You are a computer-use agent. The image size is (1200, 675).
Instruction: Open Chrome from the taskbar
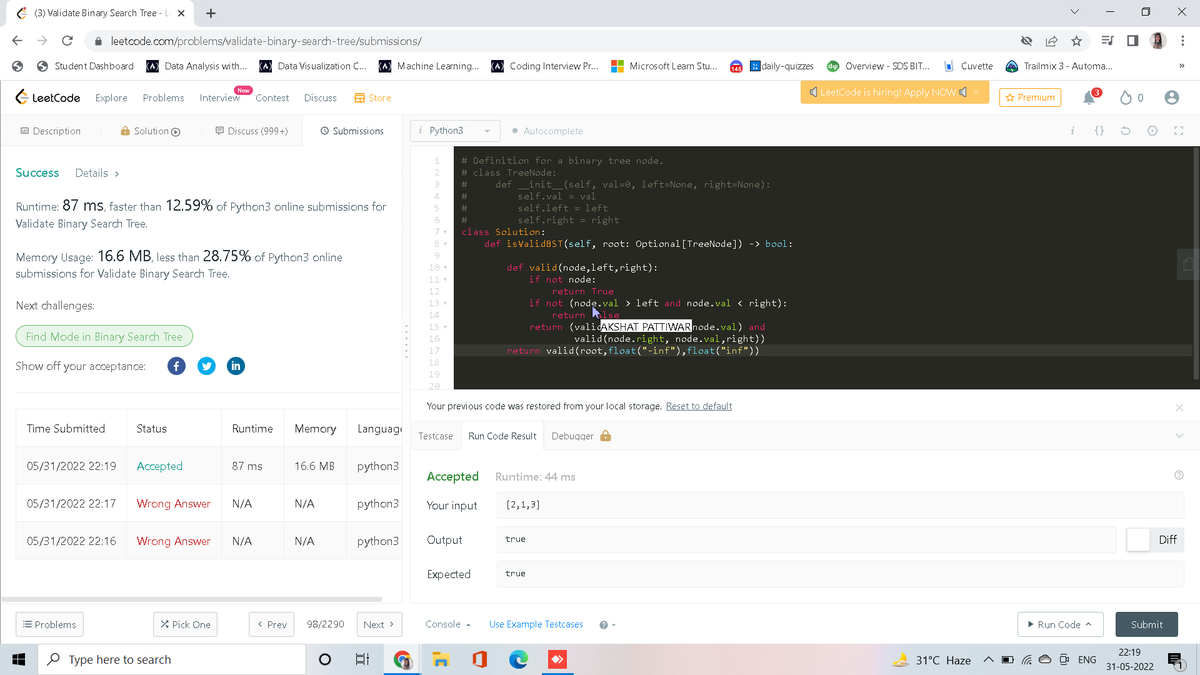pyautogui.click(x=402, y=660)
